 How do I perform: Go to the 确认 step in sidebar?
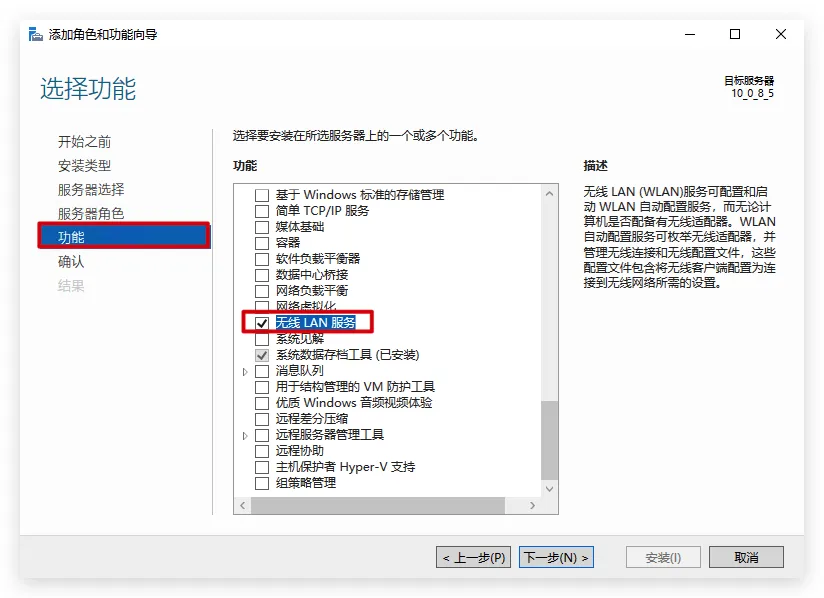click(x=71, y=262)
